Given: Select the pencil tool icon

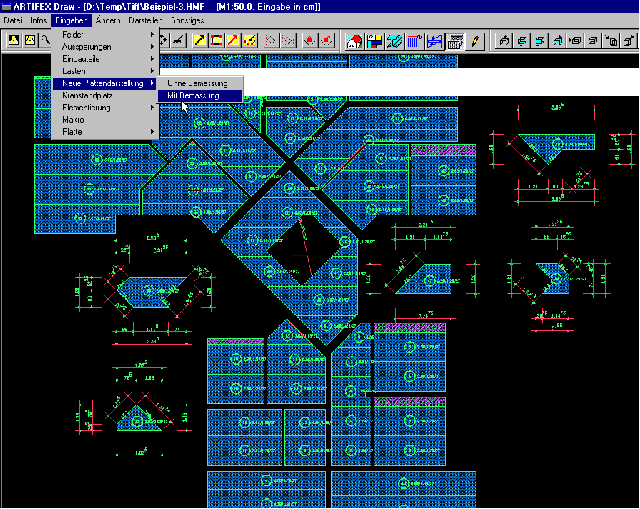Looking at the screenshot, I should pyautogui.click(x=476, y=40).
